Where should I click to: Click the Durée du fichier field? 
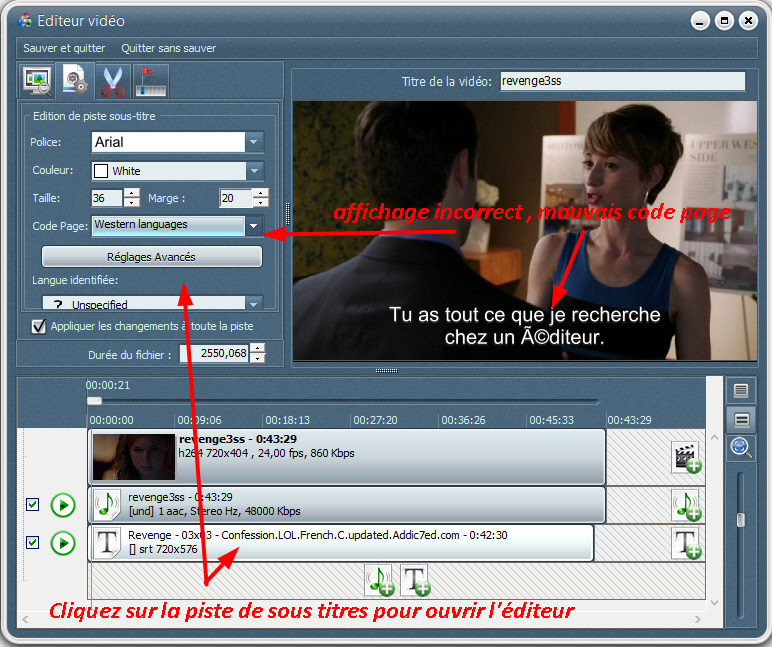click(215, 353)
